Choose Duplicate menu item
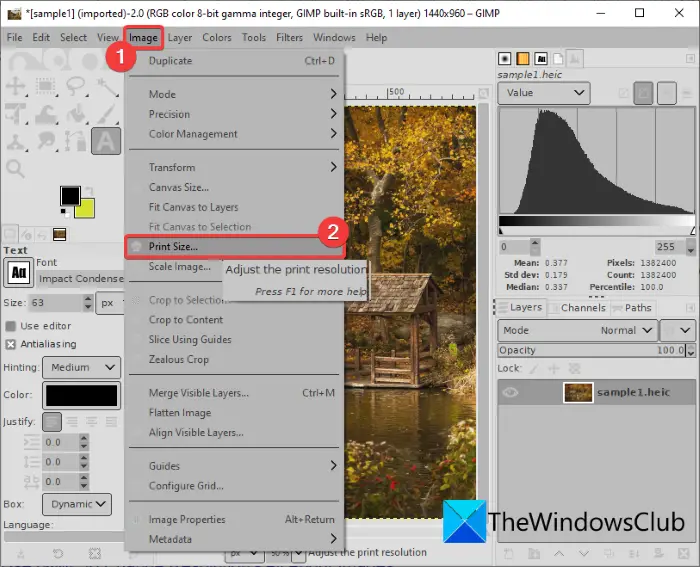700x567 pixels. [x=234, y=61]
